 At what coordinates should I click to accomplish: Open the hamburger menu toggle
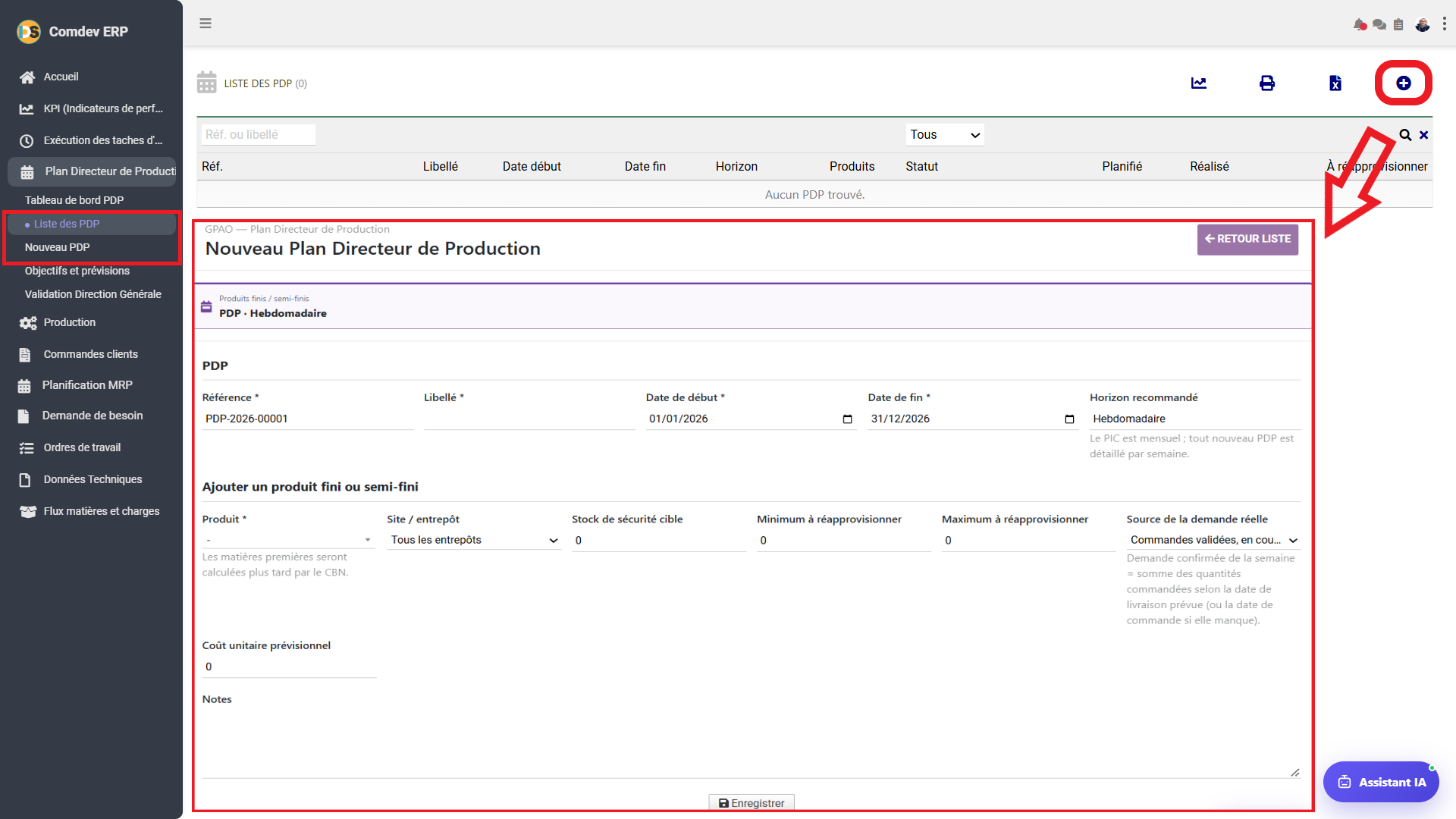coord(206,24)
